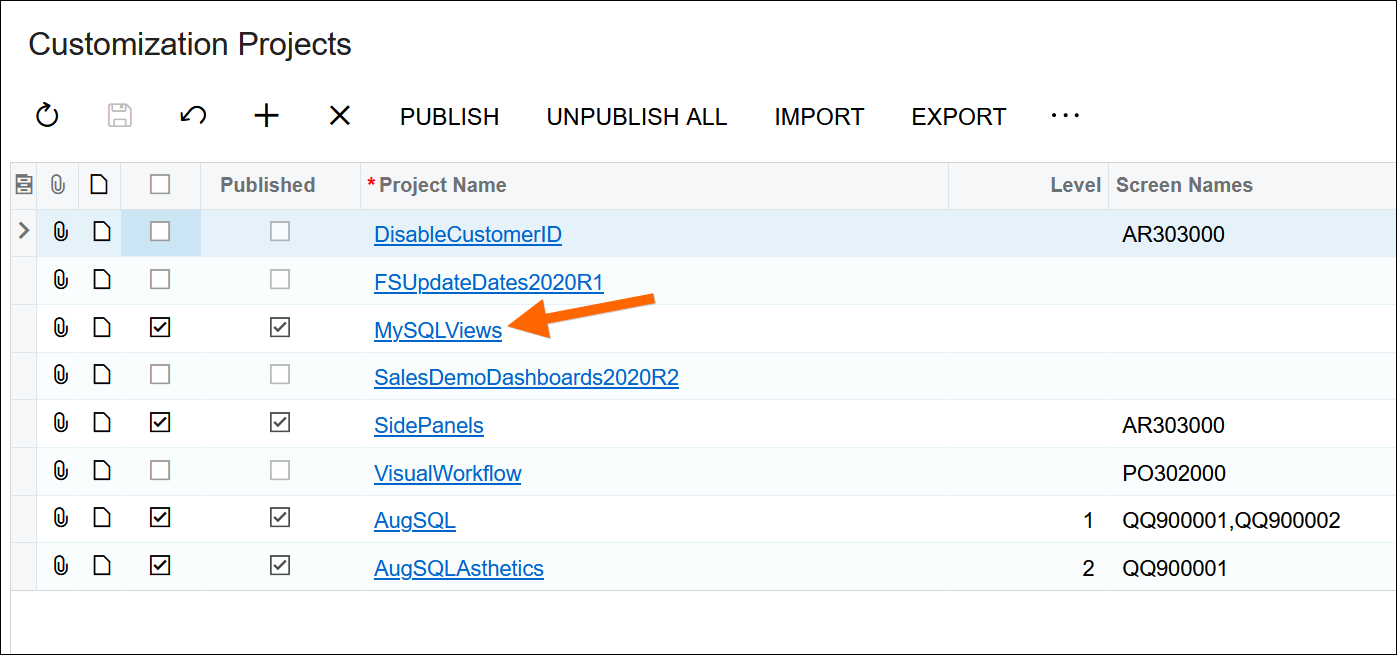
Task: Delete the selected row using the X icon
Action: (x=339, y=115)
